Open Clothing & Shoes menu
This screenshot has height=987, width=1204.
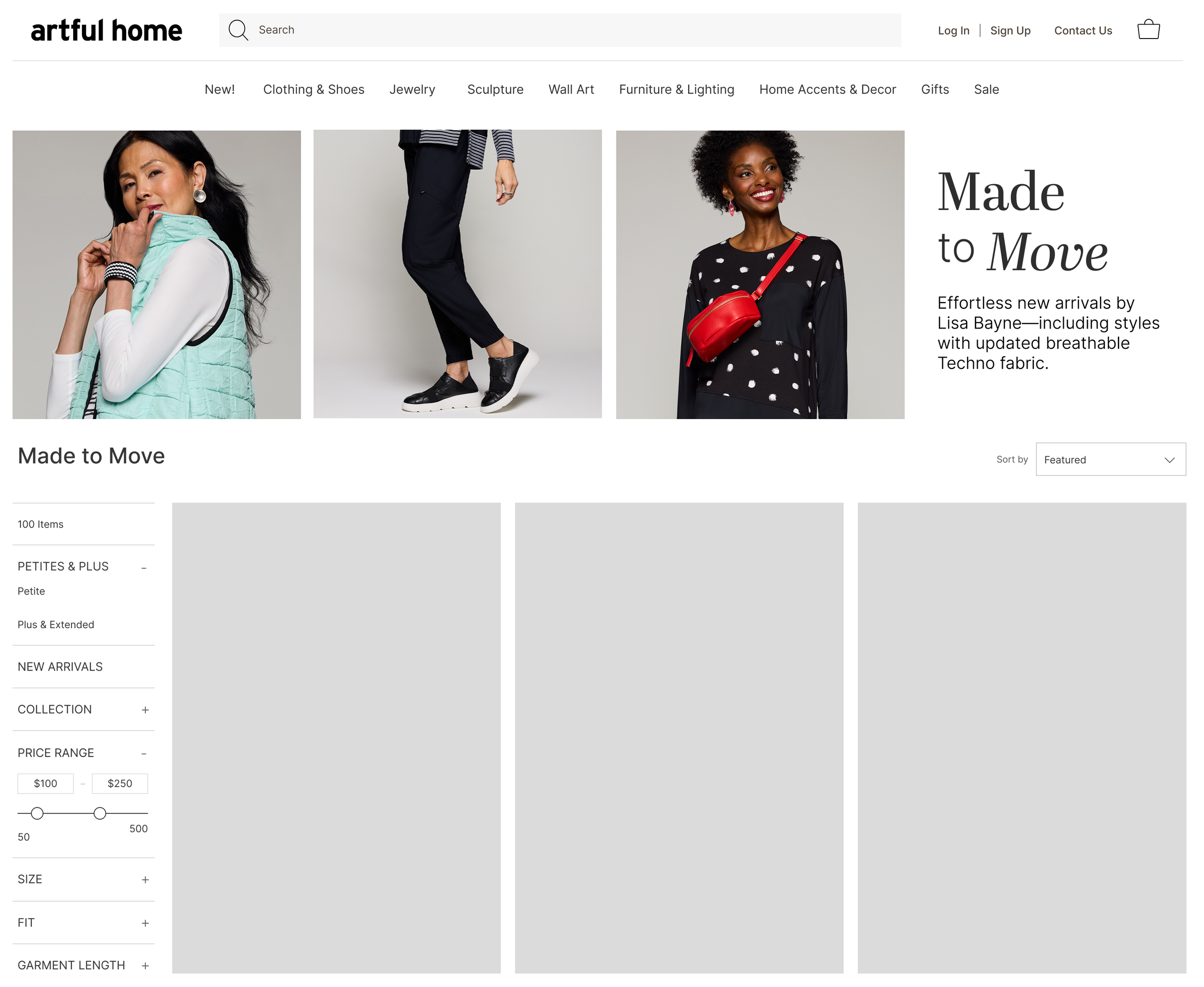(313, 89)
